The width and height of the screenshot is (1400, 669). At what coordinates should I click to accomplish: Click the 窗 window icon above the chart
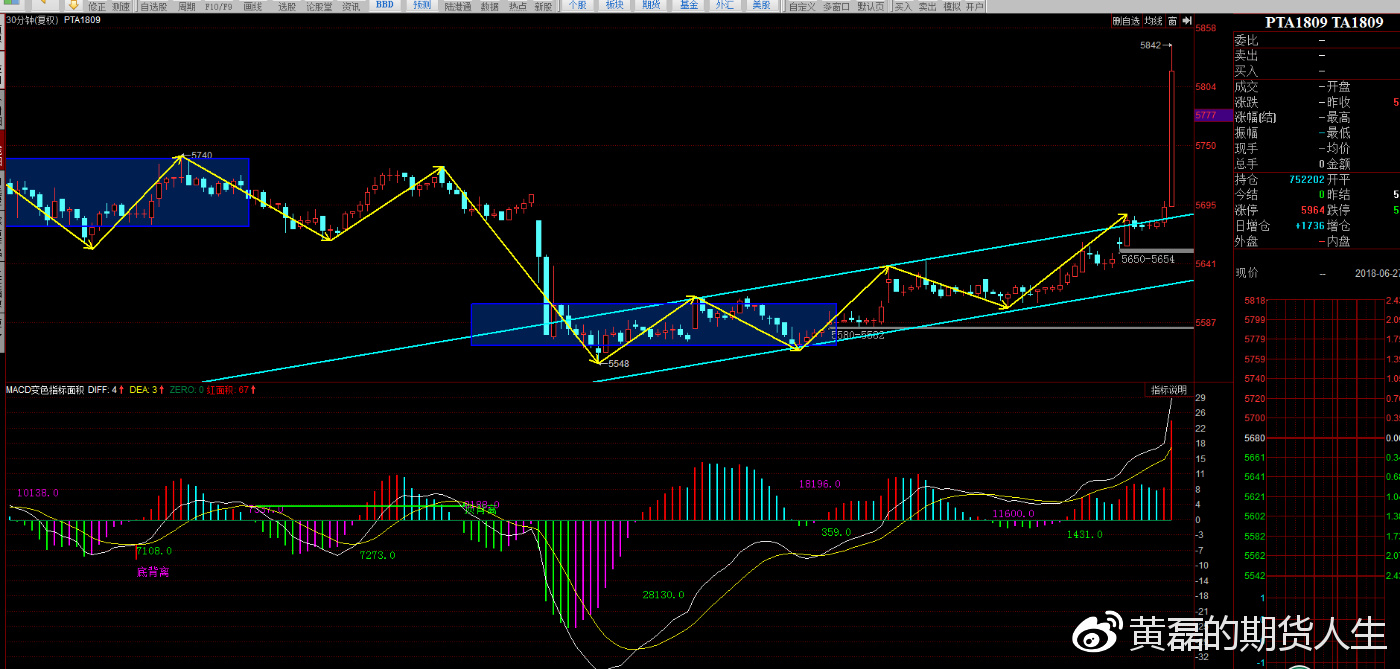pyautogui.click(x=1173, y=20)
